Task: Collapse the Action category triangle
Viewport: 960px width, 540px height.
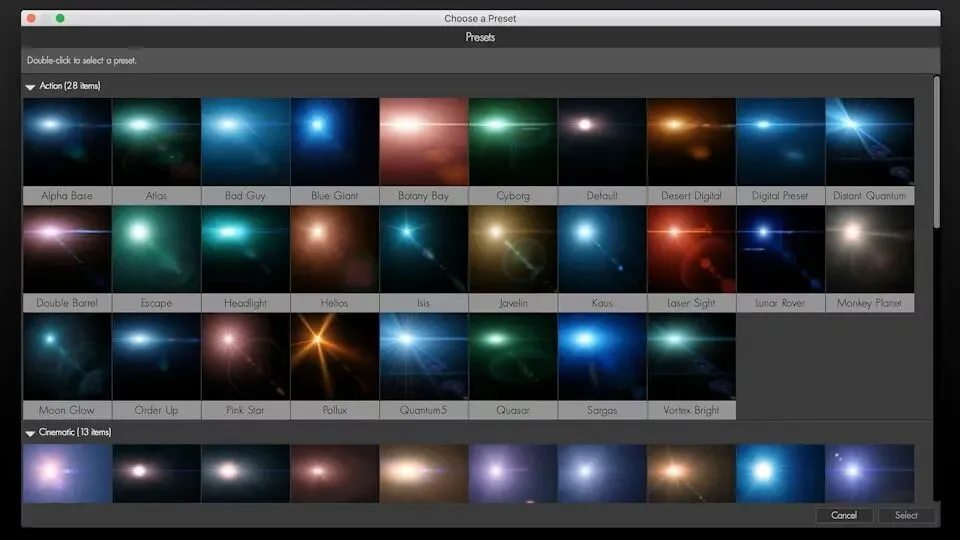Action: [x=30, y=87]
